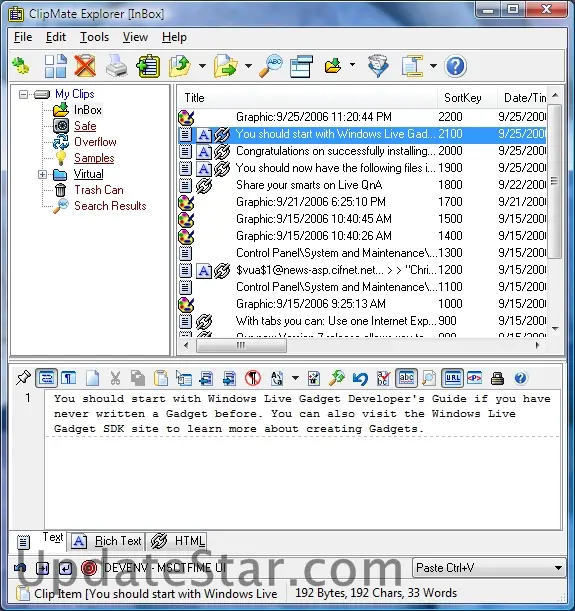Viewport: 575px width, 611px height.
Task: Open the Paste Ctrl+V combo box
Action: tap(489, 568)
